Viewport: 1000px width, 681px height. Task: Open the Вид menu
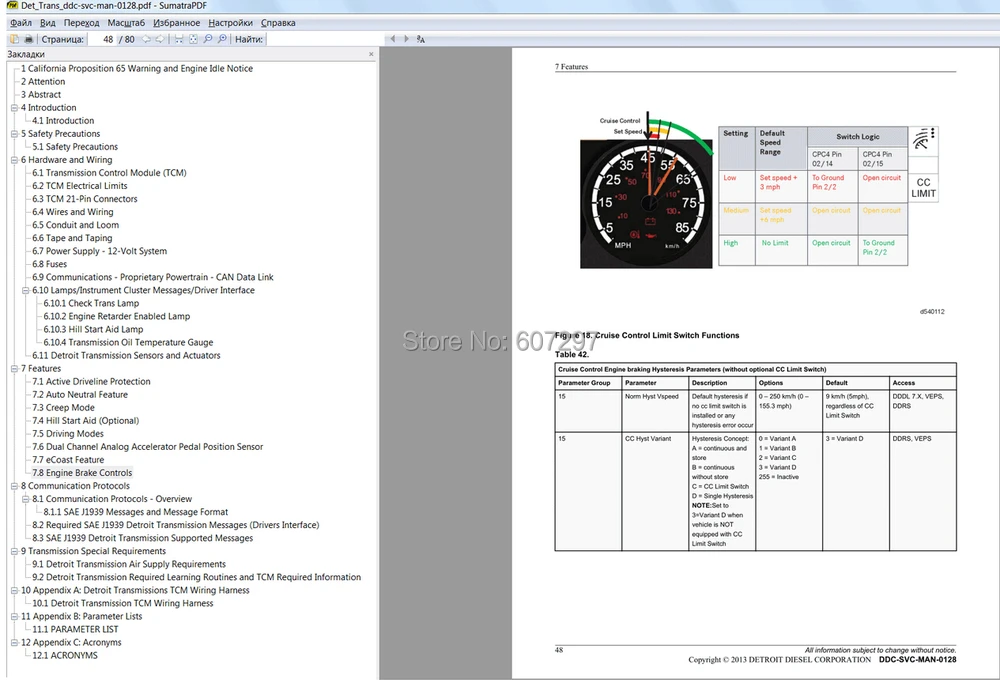[48, 22]
